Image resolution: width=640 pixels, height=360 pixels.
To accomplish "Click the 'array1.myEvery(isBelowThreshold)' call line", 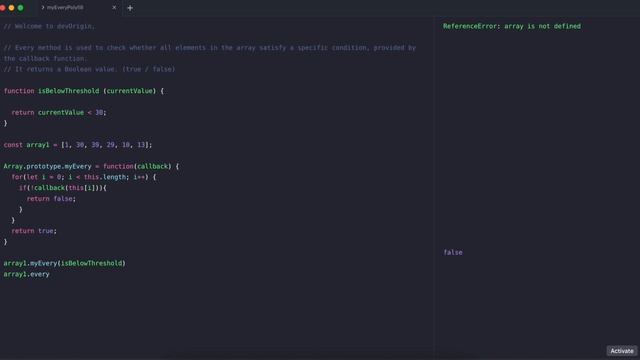I will 64,263.
